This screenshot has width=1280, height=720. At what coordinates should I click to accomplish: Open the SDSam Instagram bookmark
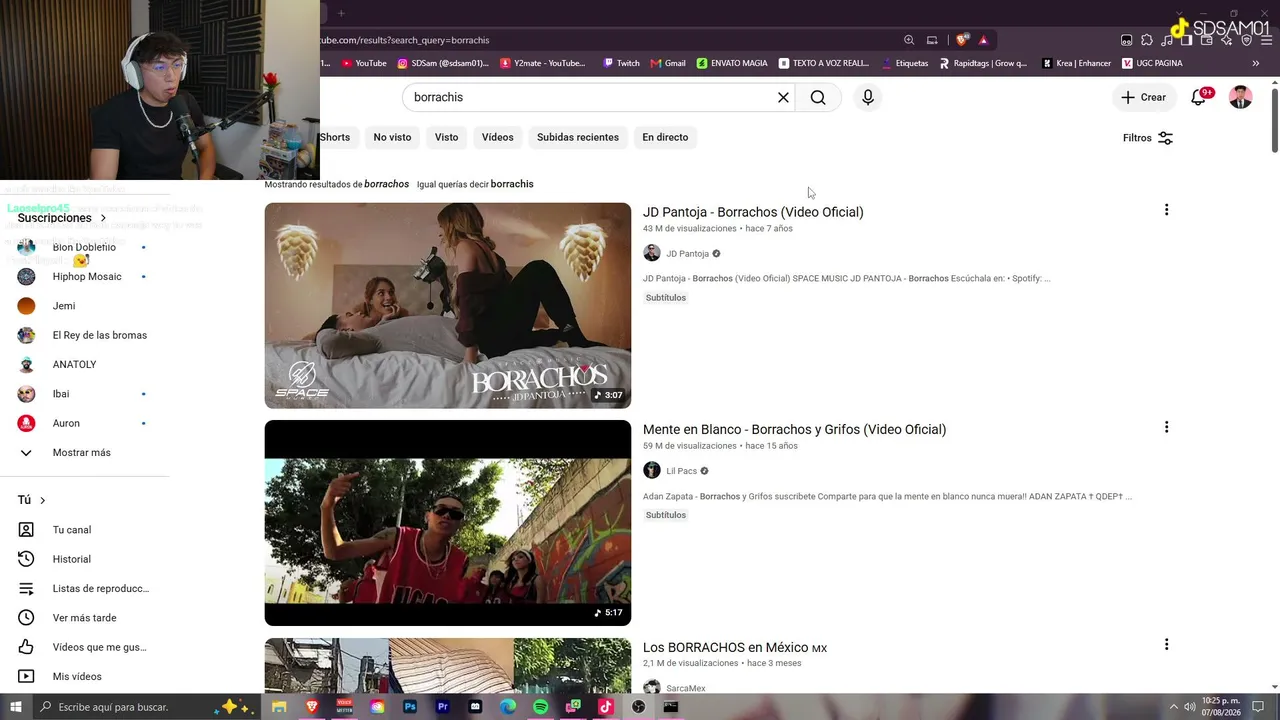click(x=443, y=63)
